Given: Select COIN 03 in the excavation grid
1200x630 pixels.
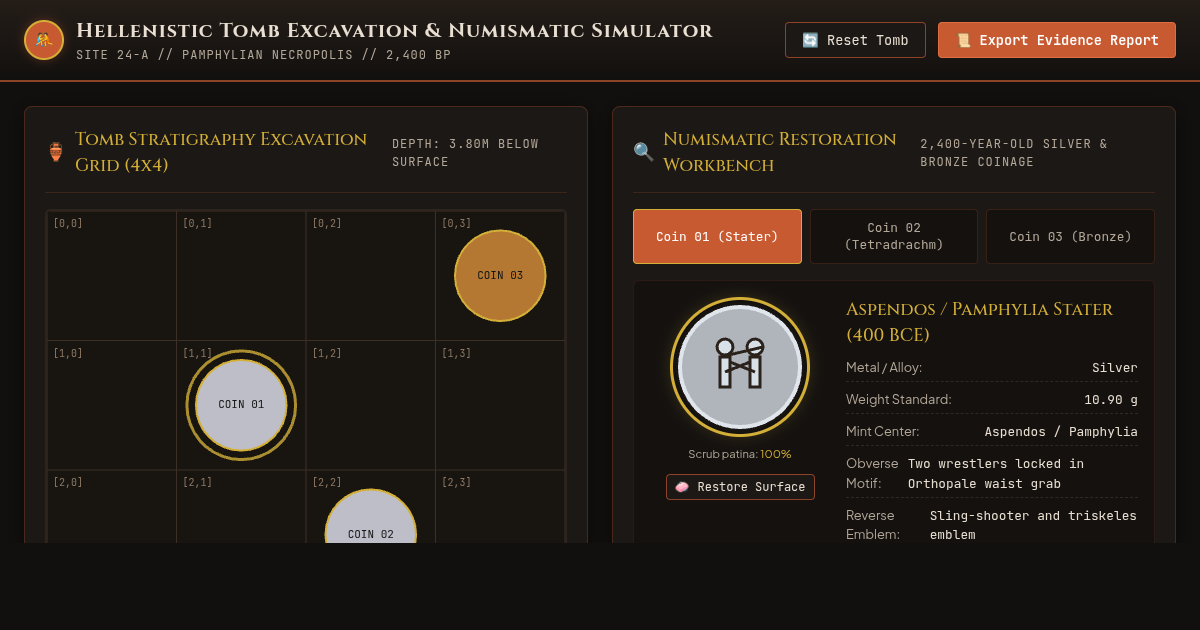Looking at the screenshot, I should tap(500, 276).
